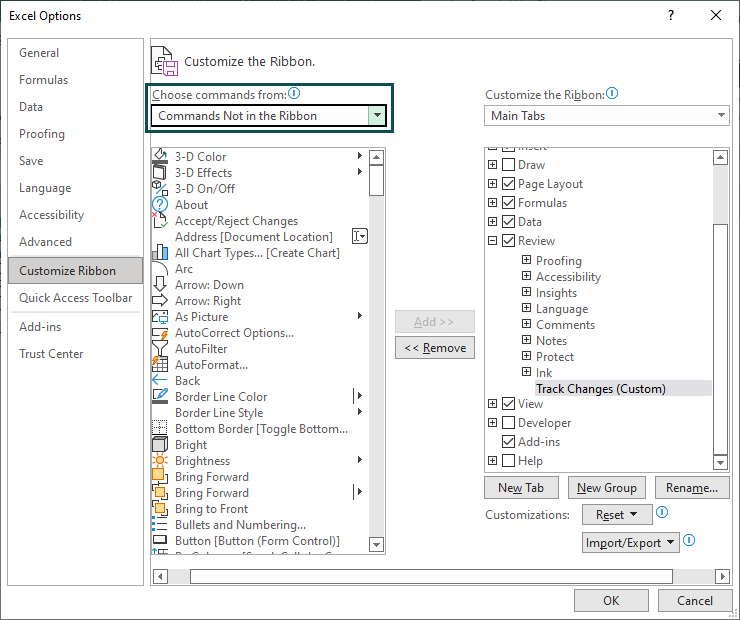This screenshot has height=620, width=740.
Task: Click info icon next to Reset
Action: tap(662, 512)
